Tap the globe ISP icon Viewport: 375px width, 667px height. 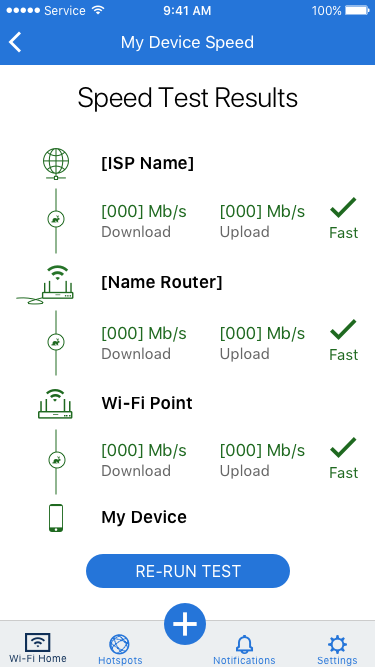pyautogui.click(x=56, y=164)
